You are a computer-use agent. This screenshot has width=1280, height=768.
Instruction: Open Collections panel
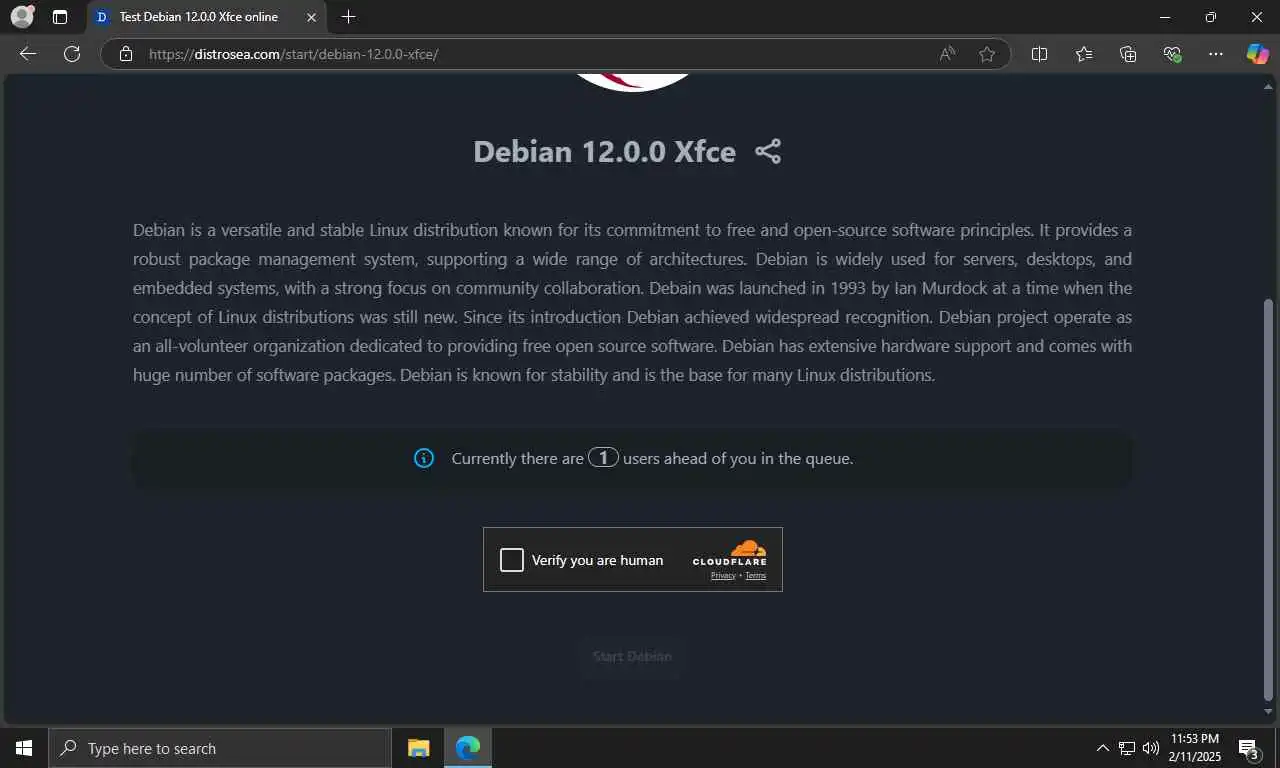(1128, 54)
